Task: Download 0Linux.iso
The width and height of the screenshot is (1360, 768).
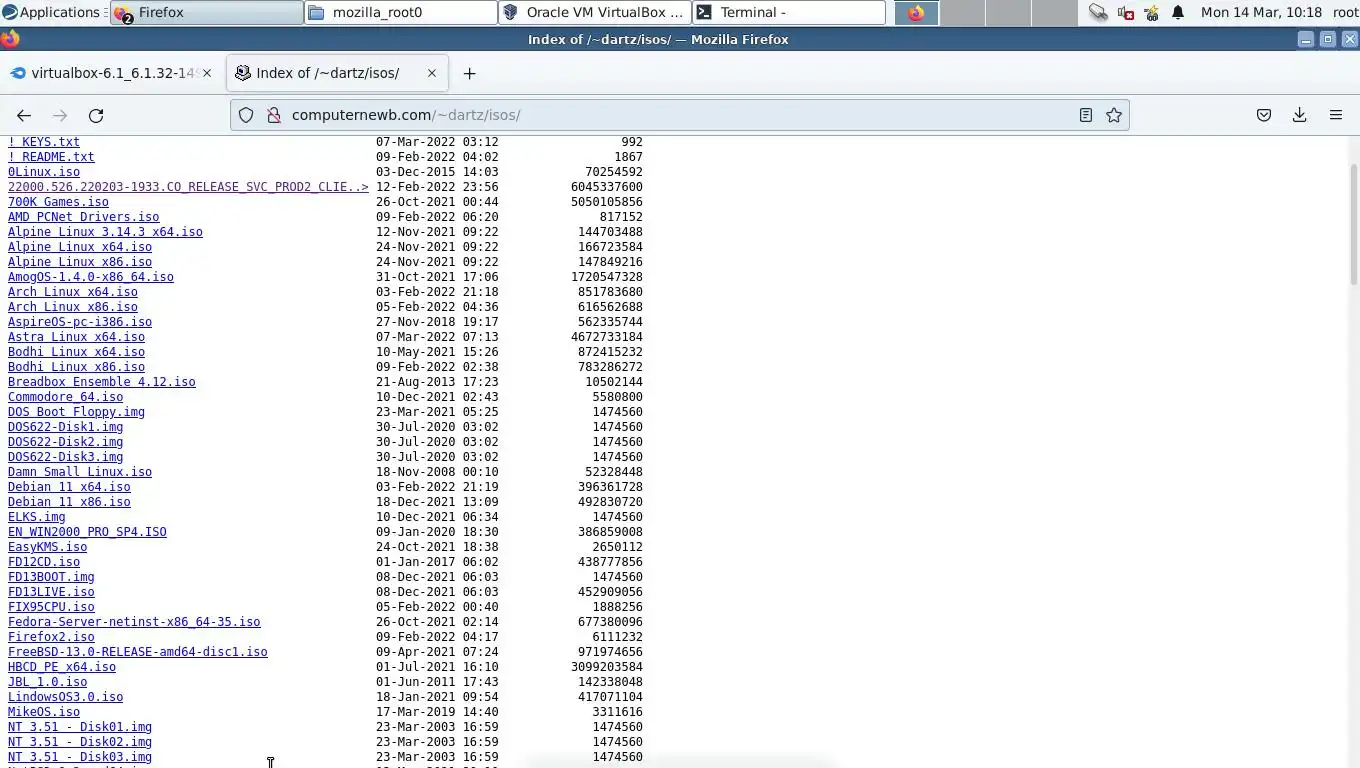Action: tap(44, 172)
